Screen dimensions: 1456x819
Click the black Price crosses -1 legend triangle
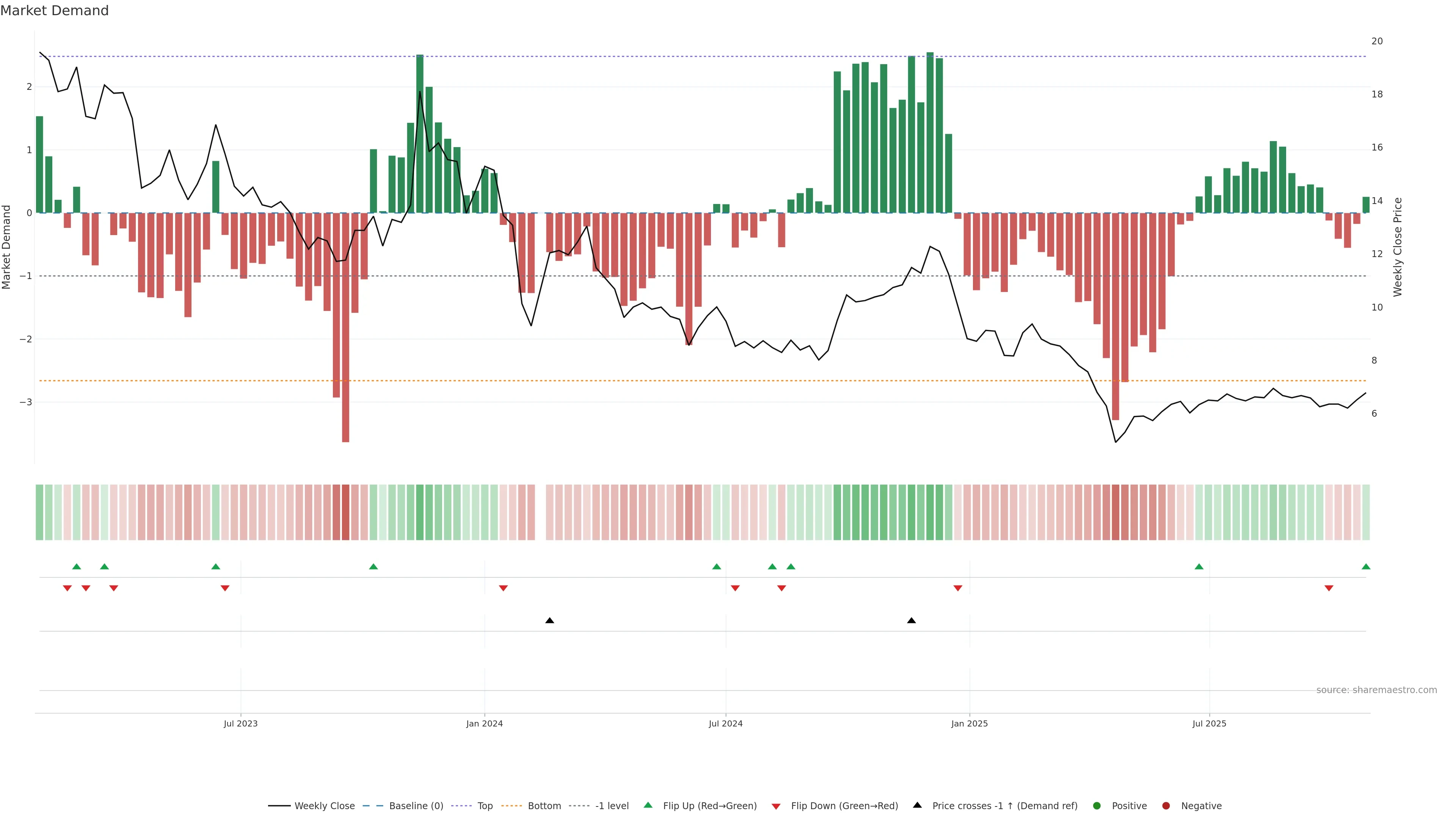pos(917,805)
